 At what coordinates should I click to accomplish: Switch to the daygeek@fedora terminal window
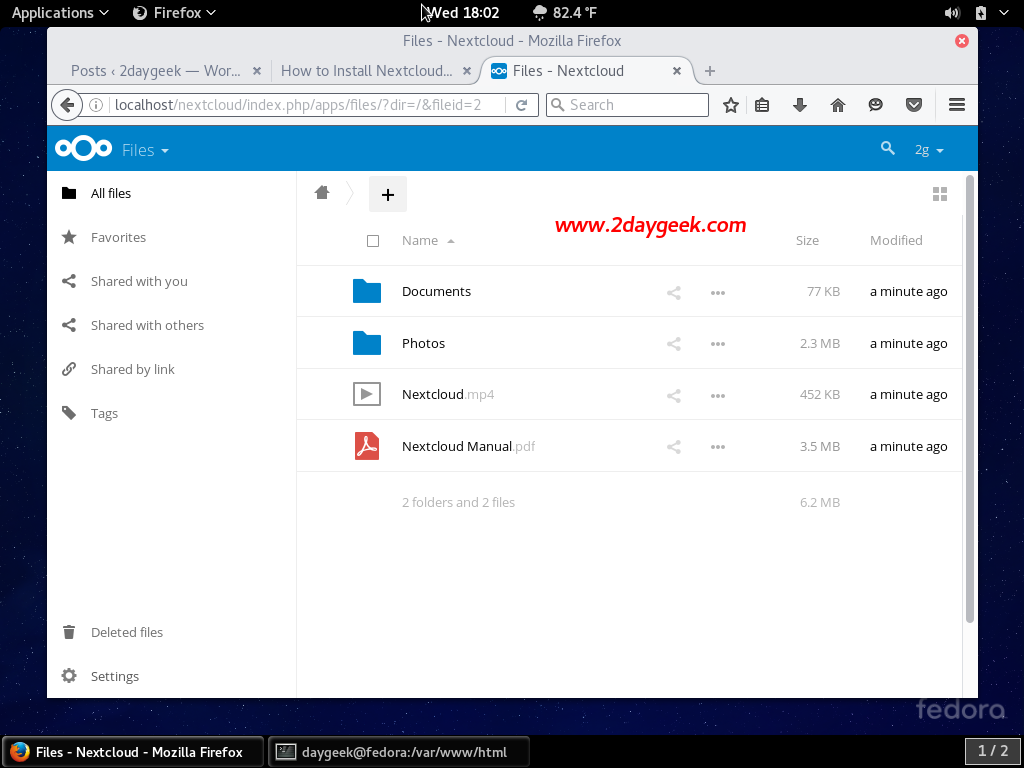pyautogui.click(x=398, y=752)
